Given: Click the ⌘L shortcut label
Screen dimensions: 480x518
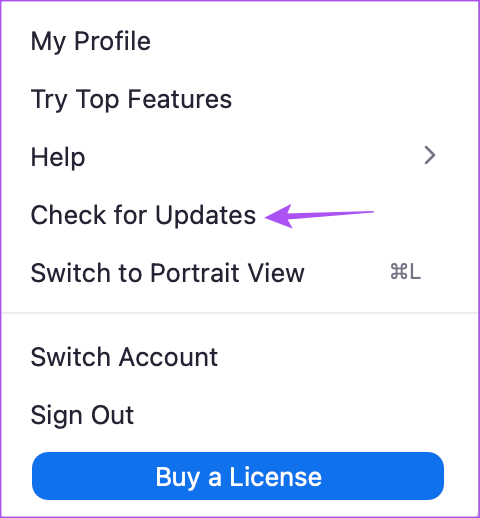Looking at the screenshot, I should (x=405, y=272).
